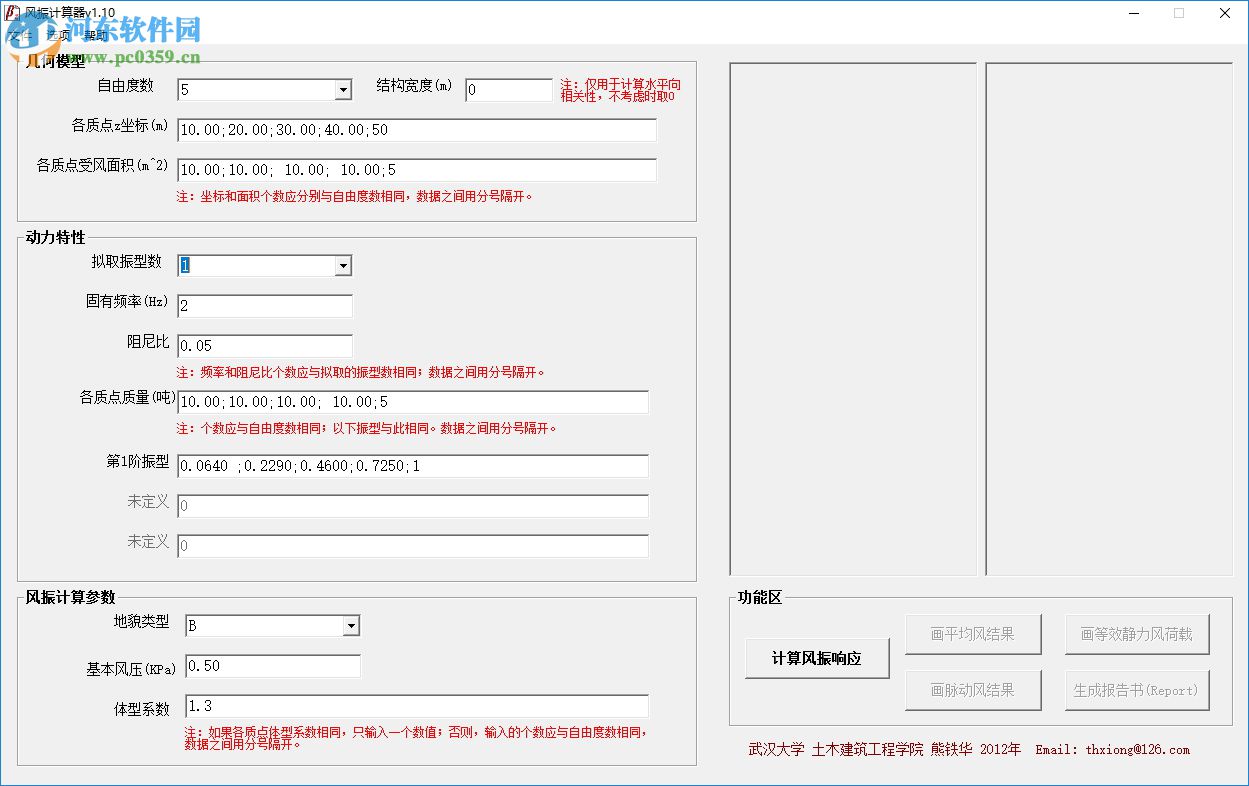Click the 结构宽度 structure width field
The image size is (1249, 786).
(508, 90)
